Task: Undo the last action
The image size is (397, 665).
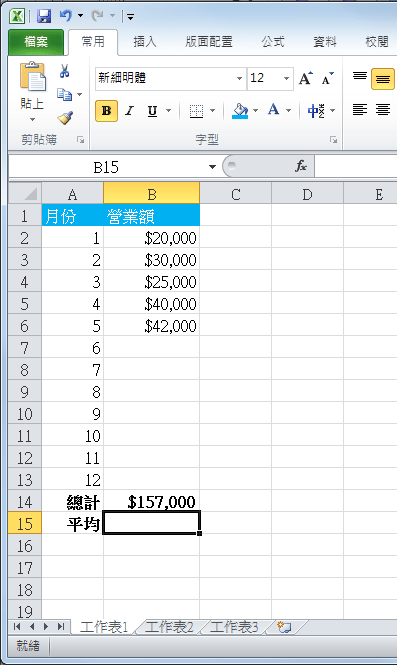Action: (x=66, y=16)
